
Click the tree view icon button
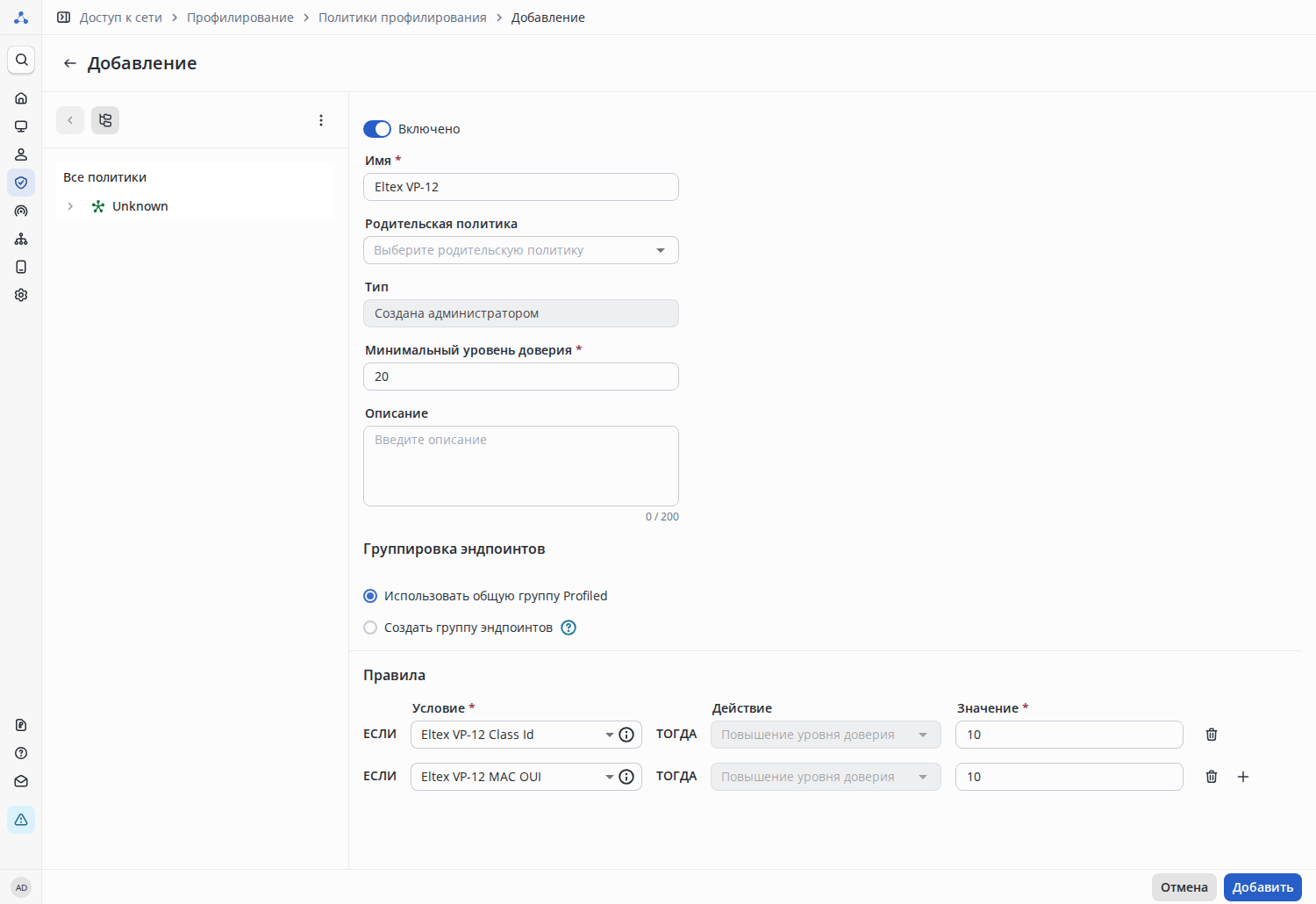pos(105,120)
